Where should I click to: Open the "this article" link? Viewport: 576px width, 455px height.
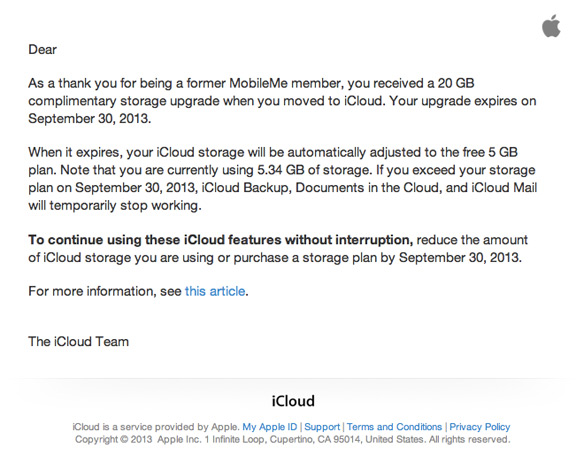pyautogui.click(x=215, y=291)
